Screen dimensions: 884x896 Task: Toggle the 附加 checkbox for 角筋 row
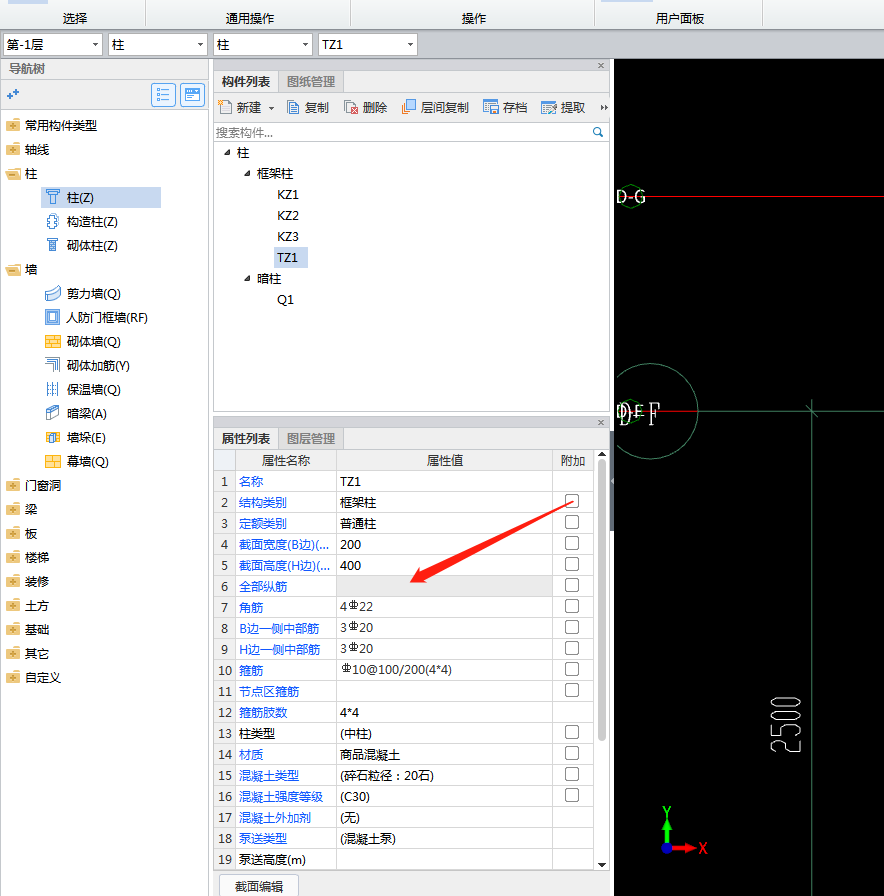[572, 606]
